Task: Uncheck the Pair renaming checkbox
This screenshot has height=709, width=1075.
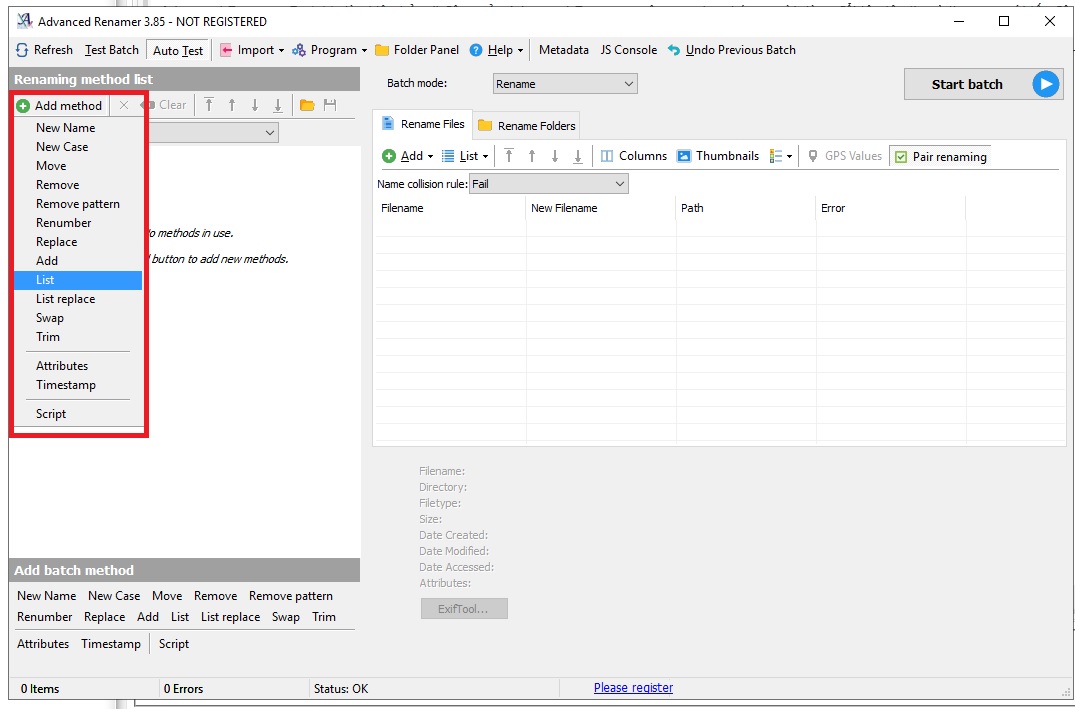Action: (x=901, y=157)
